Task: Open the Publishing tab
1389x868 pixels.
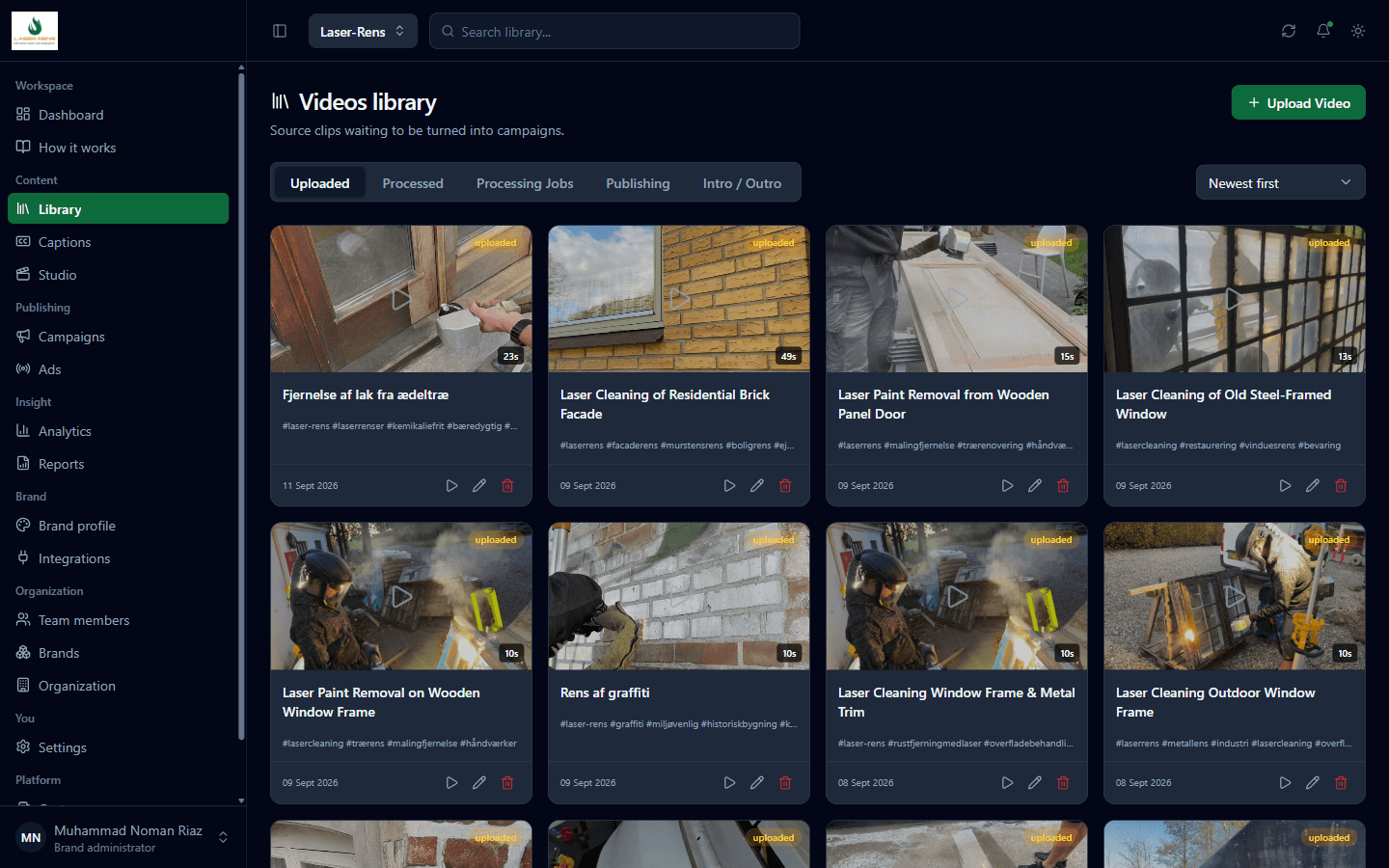Action: [x=638, y=183]
